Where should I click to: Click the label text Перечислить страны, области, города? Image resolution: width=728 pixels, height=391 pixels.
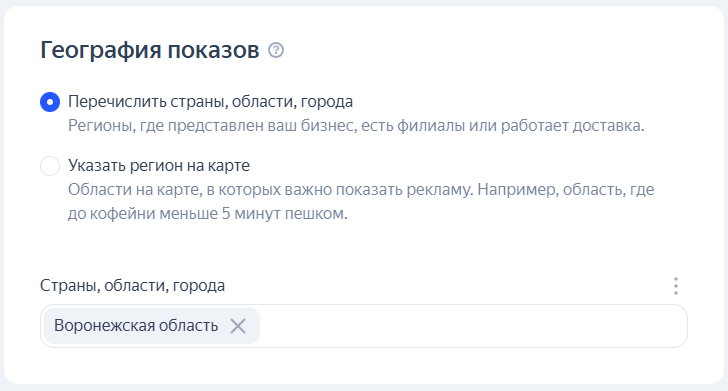point(210,101)
